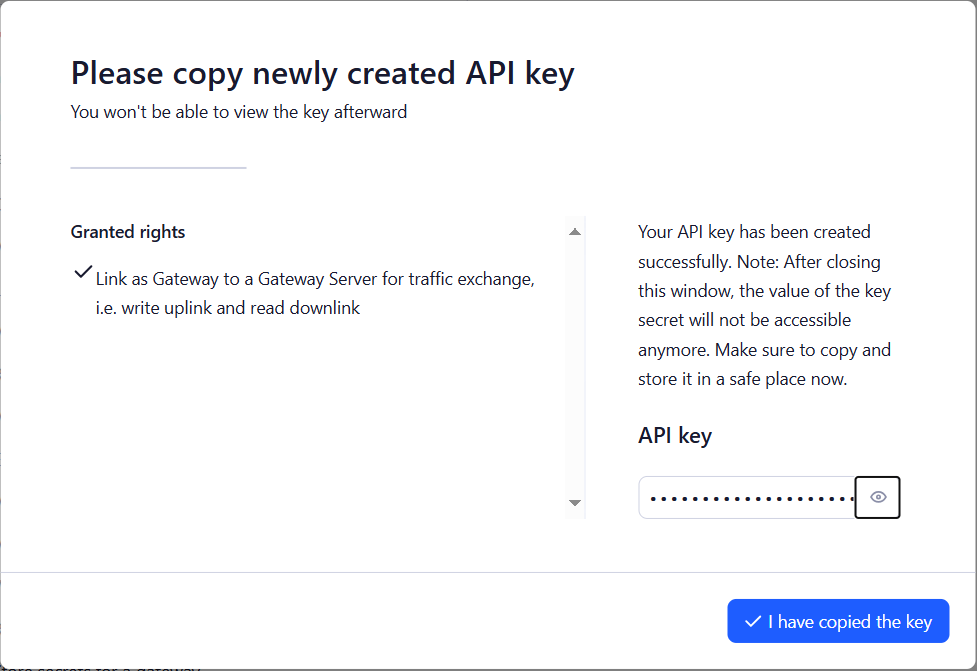
Task: Select the 'Granted rights' heading
Action: click(x=128, y=232)
